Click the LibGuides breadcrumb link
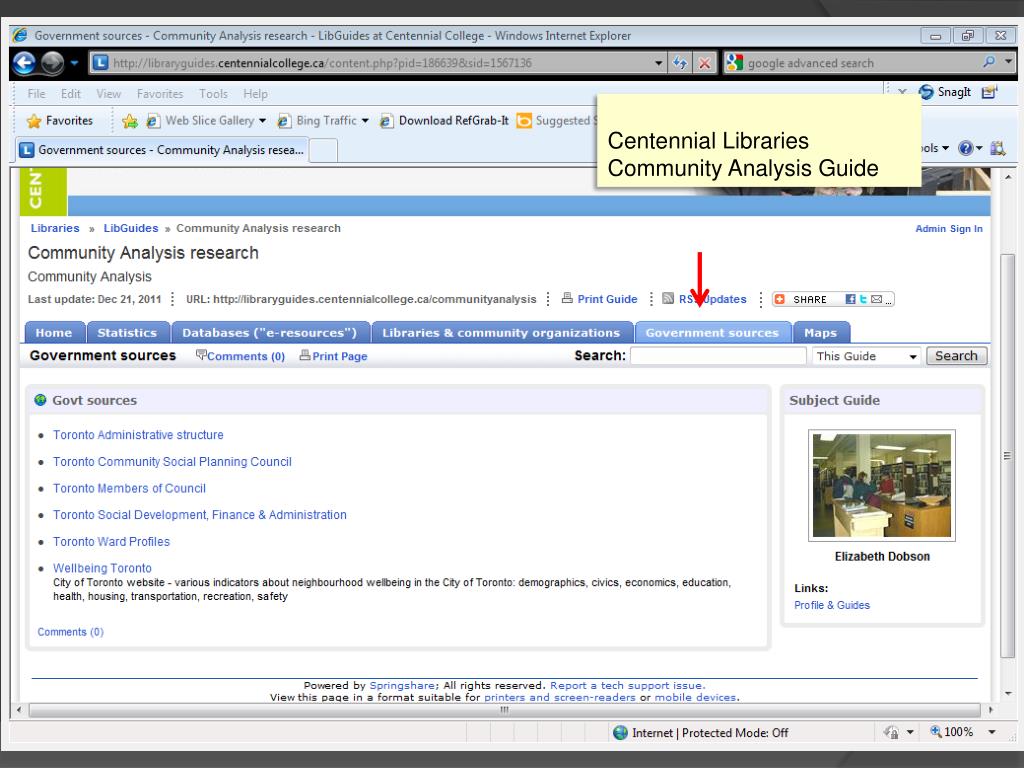Image resolution: width=1024 pixels, height=768 pixels. (131, 229)
